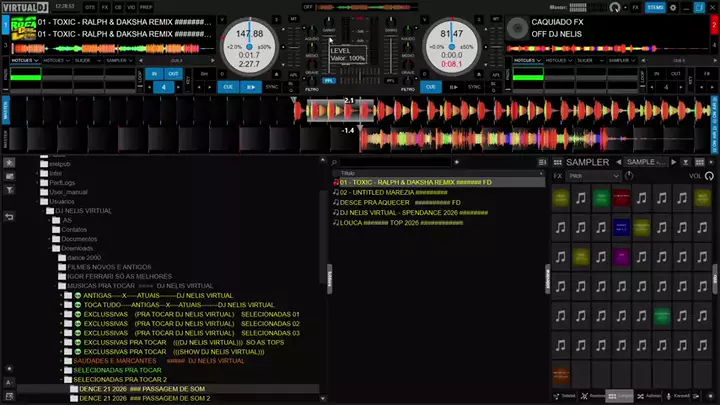Trigger the orange sample pad in bottom row
Screen dimensions: 720x405
(x=561, y=375)
